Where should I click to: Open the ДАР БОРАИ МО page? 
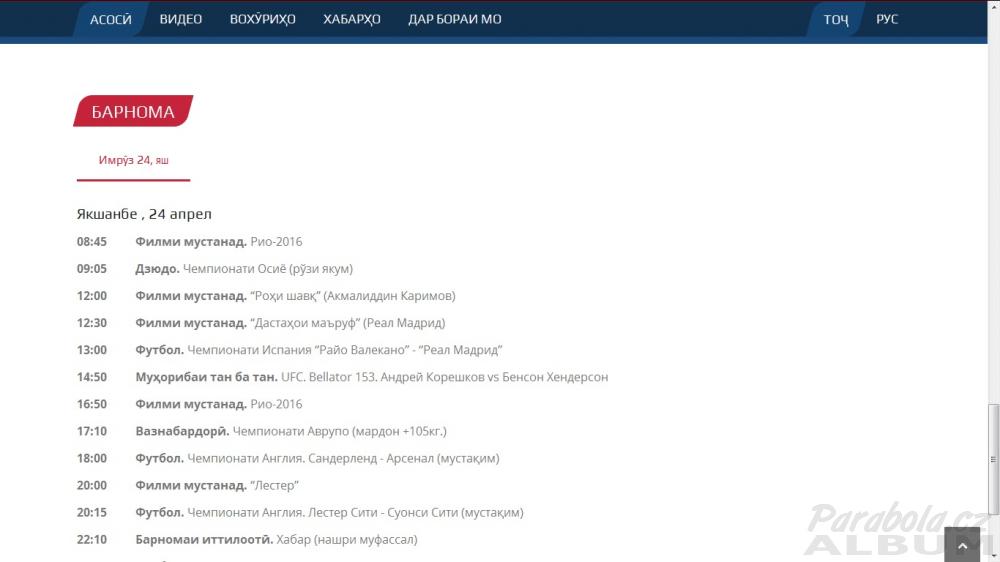[x=455, y=19]
